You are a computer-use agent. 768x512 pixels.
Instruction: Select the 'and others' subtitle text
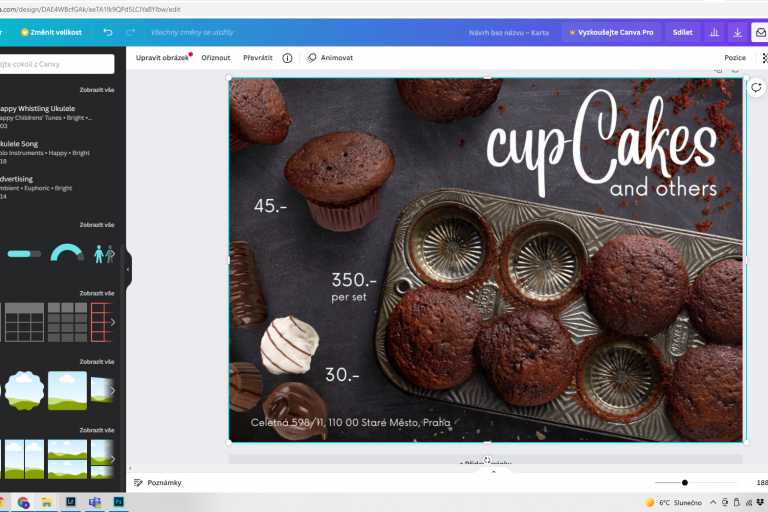click(663, 189)
